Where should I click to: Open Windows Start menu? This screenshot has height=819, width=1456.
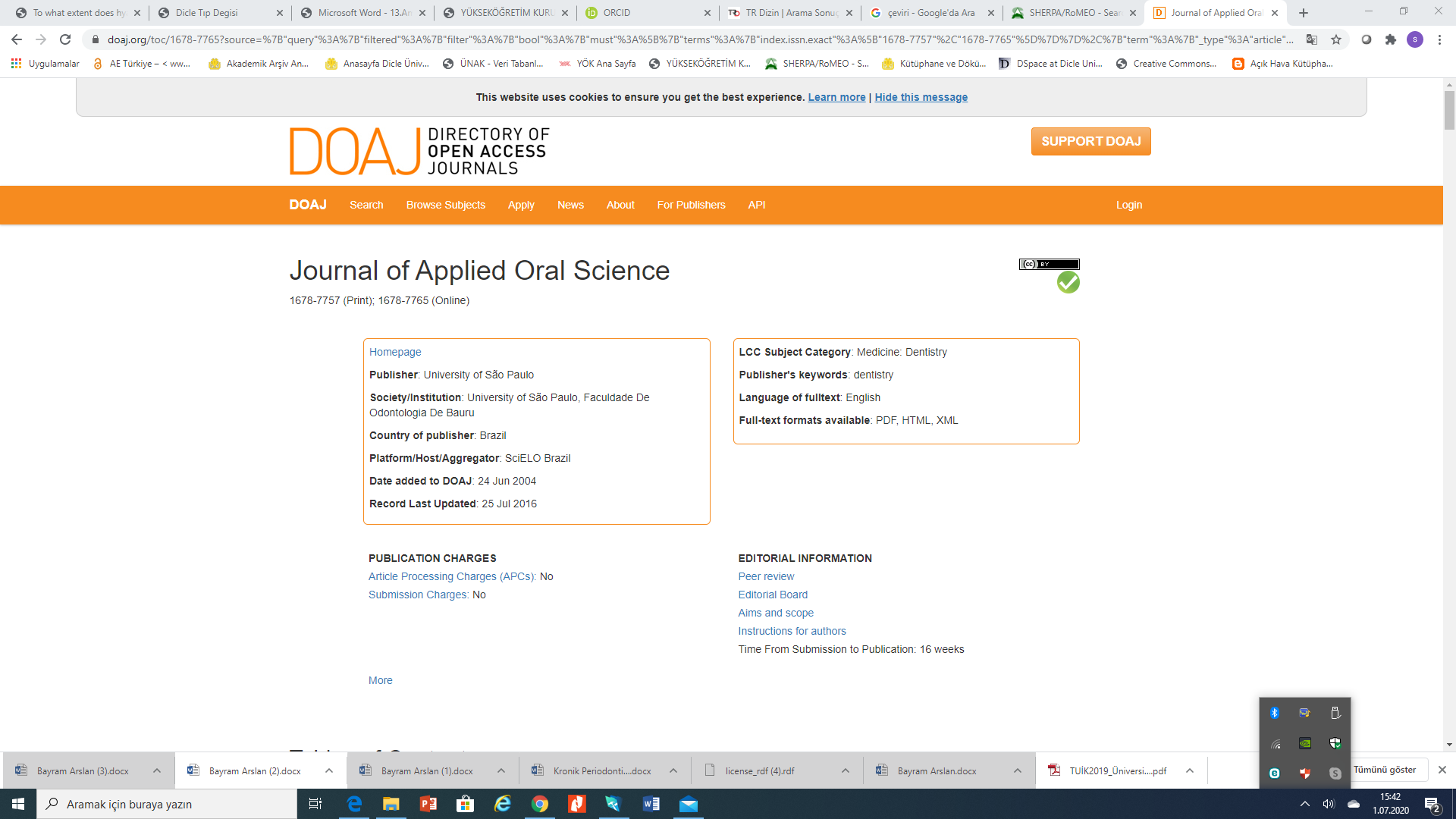[x=18, y=804]
